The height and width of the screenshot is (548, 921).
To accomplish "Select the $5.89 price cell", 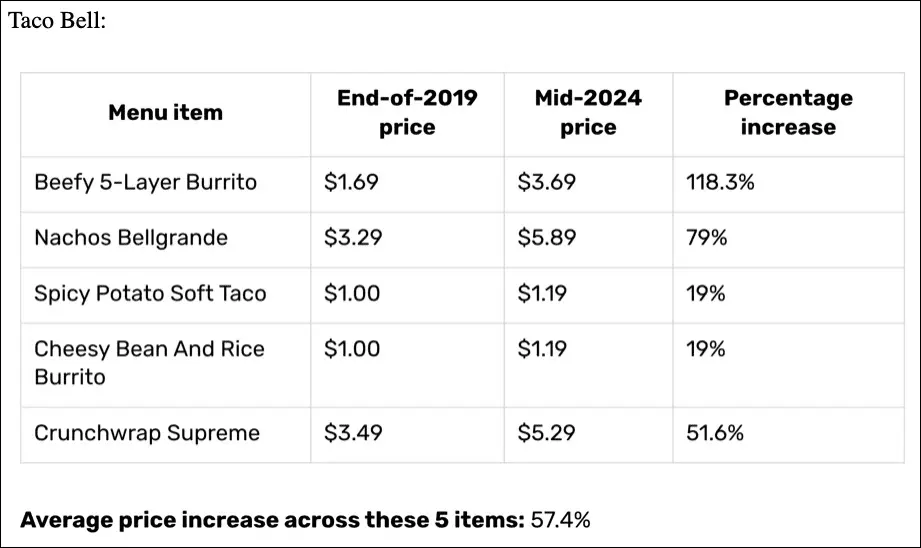I will tap(547, 238).
